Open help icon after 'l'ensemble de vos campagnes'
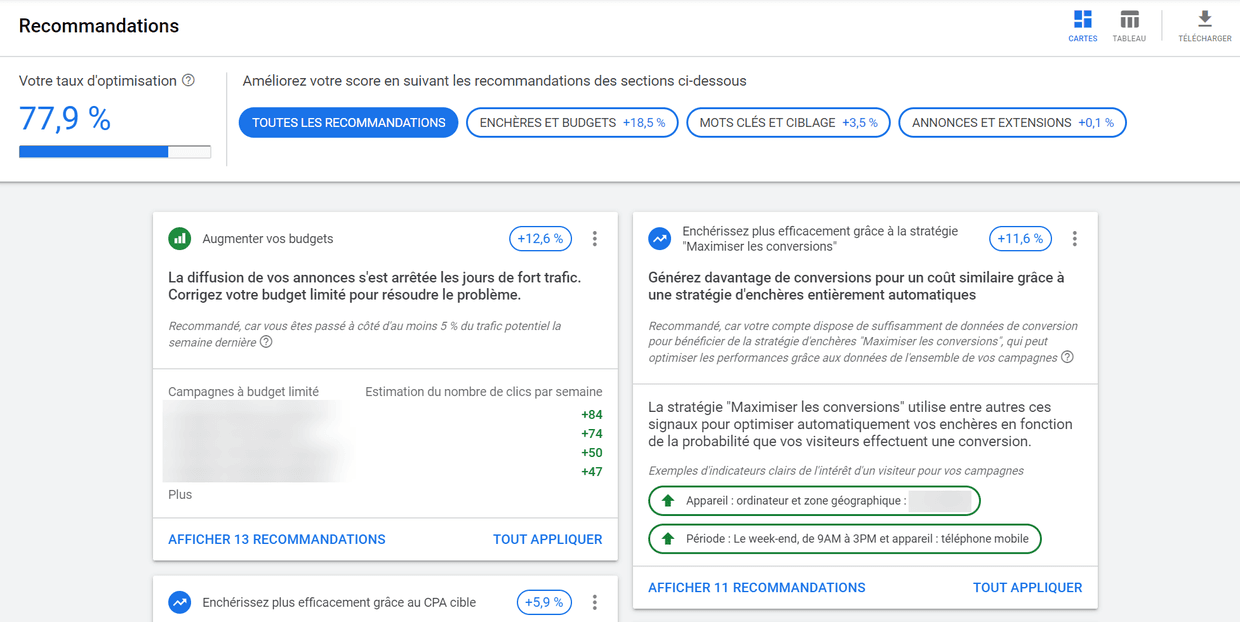The image size is (1240, 622). coord(1067,357)
